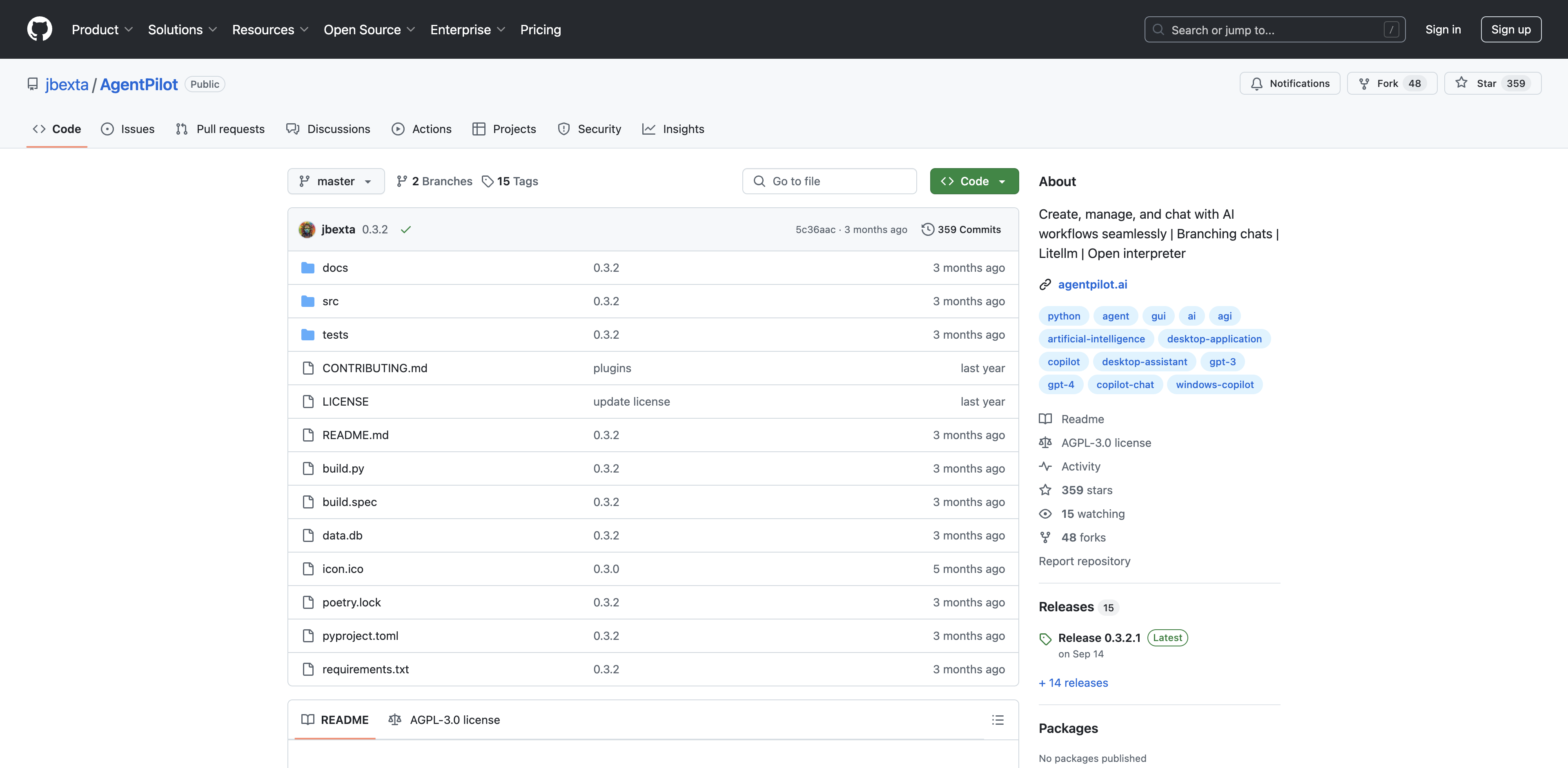
Task: Click the activity pulse icon
Action: coord(1045,466)
